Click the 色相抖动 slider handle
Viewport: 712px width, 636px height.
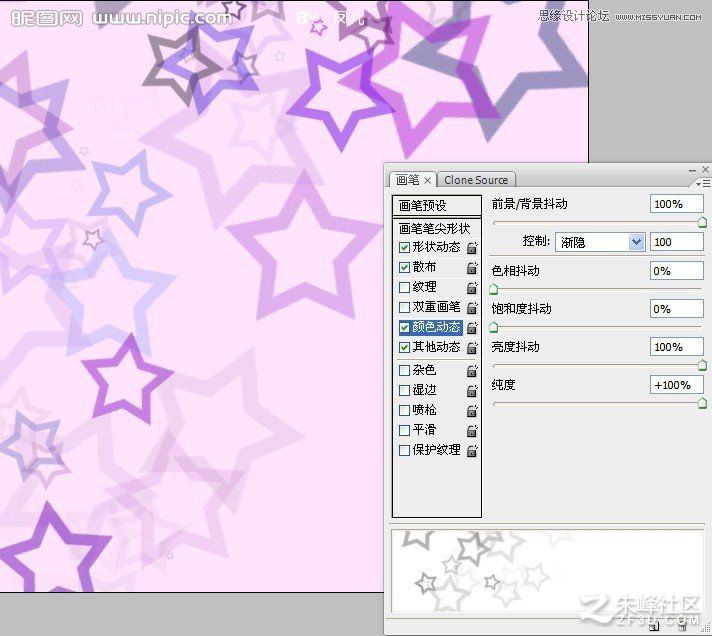[x=494, y=289]
